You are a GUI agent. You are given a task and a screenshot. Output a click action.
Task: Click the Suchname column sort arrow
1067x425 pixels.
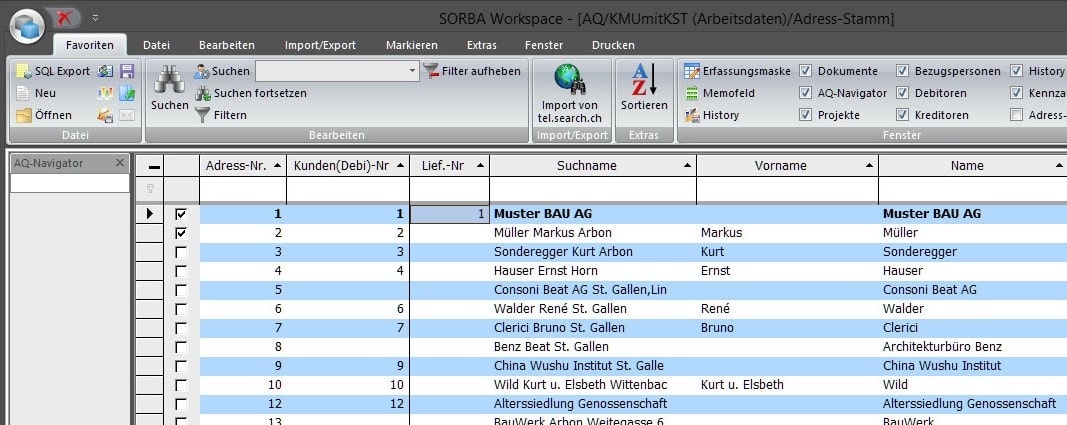click(x=687, y=165)
